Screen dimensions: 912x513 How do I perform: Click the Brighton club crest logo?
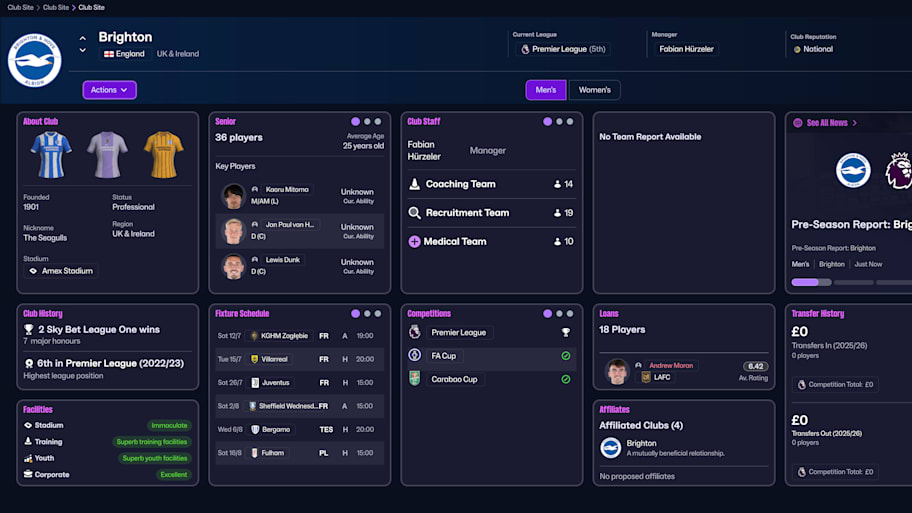pyautogui.click(x=34, y=60)
